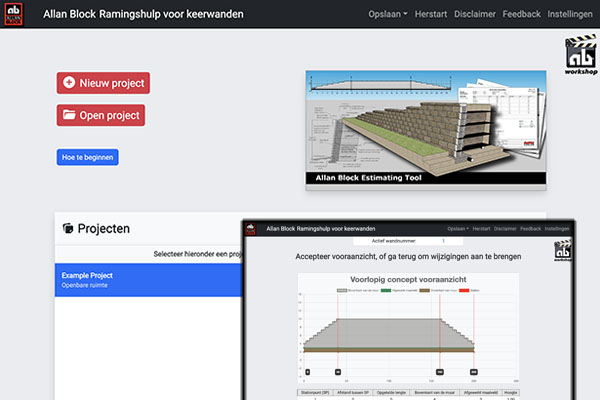Click Herstart in the top navigation
Screen dimensions: 600x400
pos(431,14)
